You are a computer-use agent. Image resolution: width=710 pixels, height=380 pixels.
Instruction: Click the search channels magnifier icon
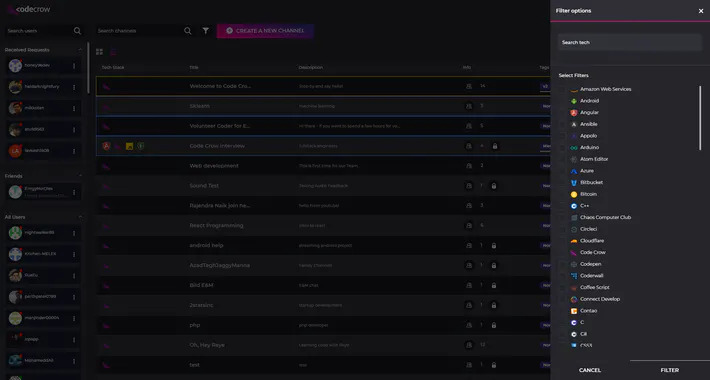point(187,31)
